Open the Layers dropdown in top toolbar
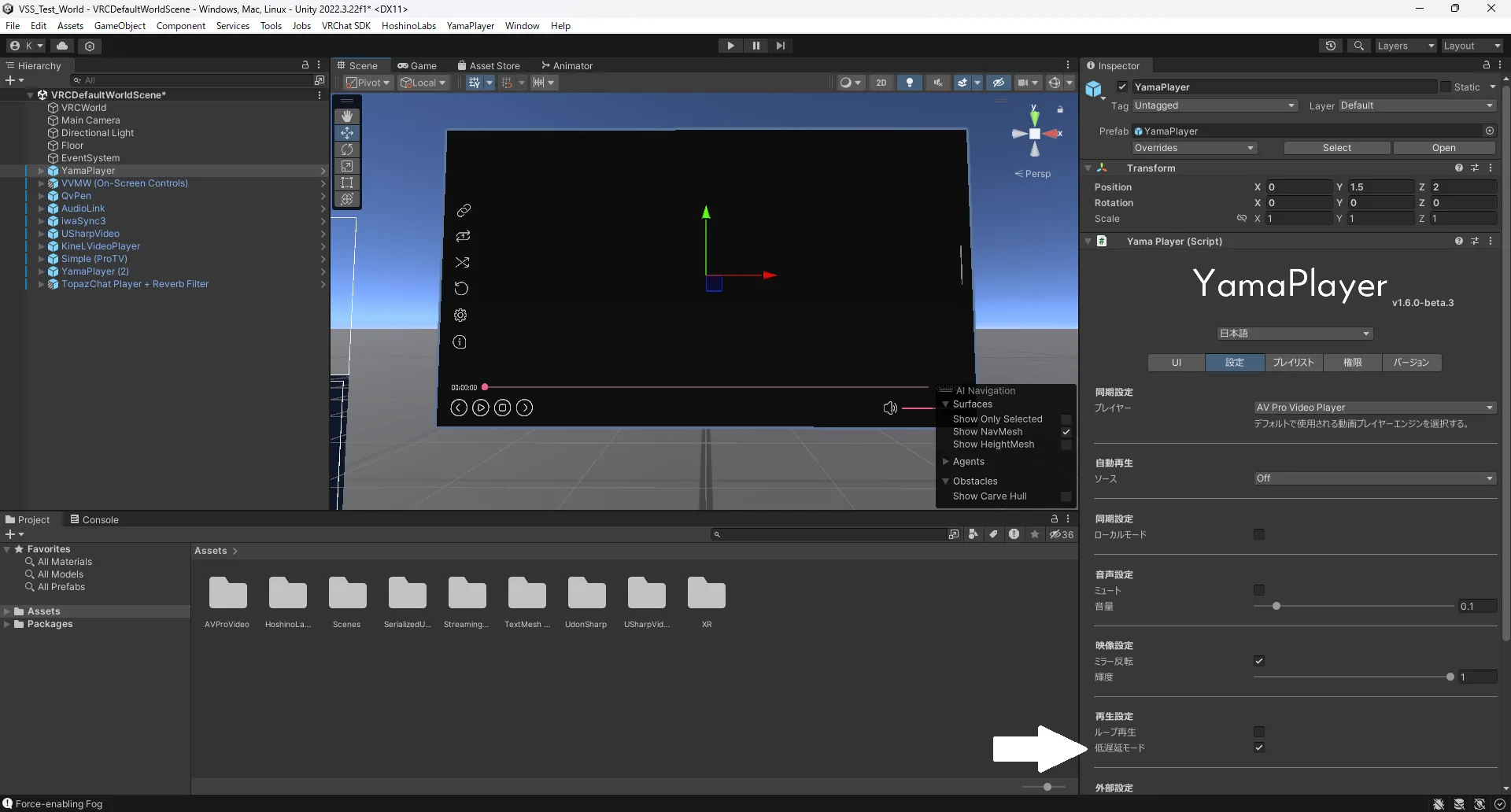This screenshot has width=1511, height=812. (1406, 46)
